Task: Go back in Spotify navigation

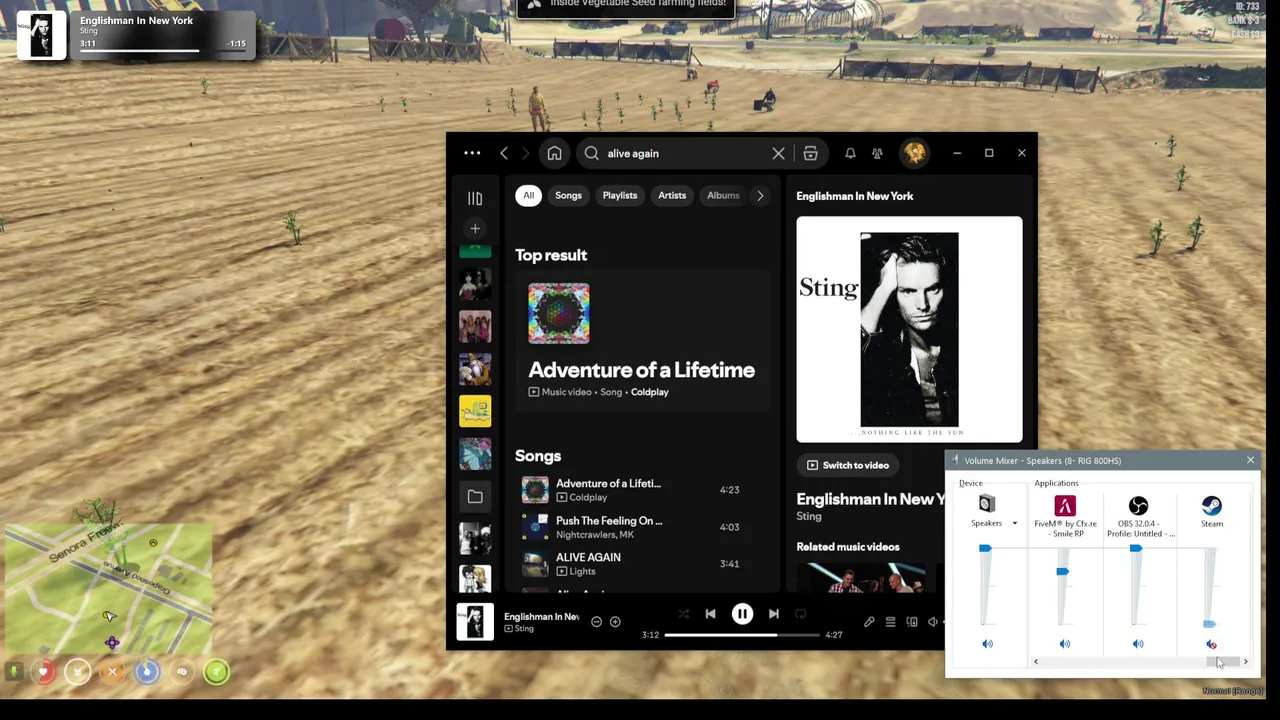Action: pos(504,153)
